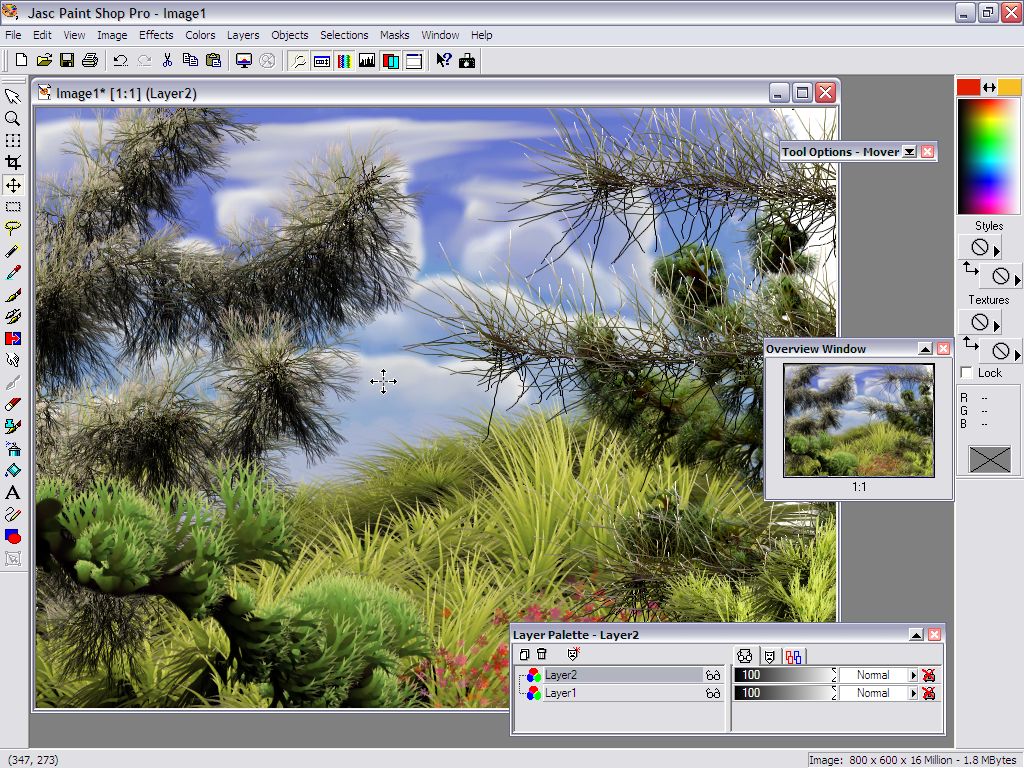Roll up the Overview Window palette
1024x768 pixels.
click(925, 349)
